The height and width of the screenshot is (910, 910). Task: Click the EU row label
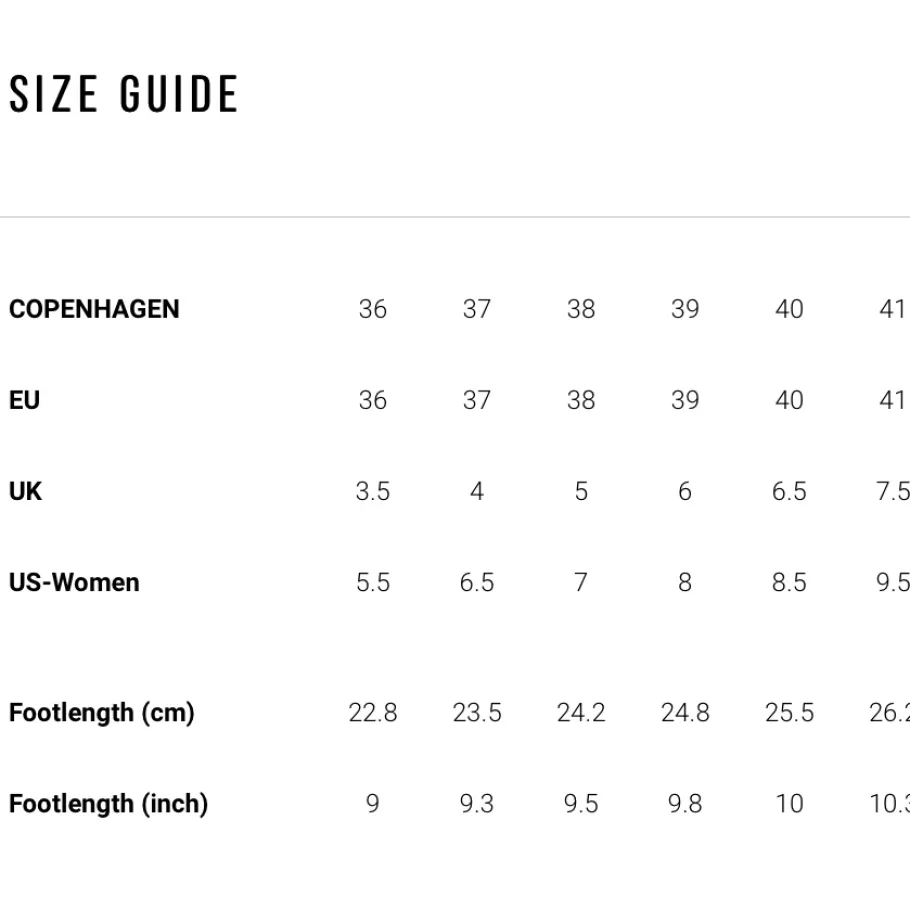pos(24,400)
